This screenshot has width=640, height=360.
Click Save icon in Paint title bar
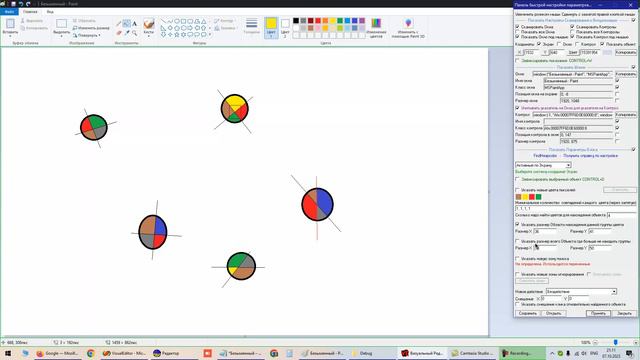click(x=13, y=4)
